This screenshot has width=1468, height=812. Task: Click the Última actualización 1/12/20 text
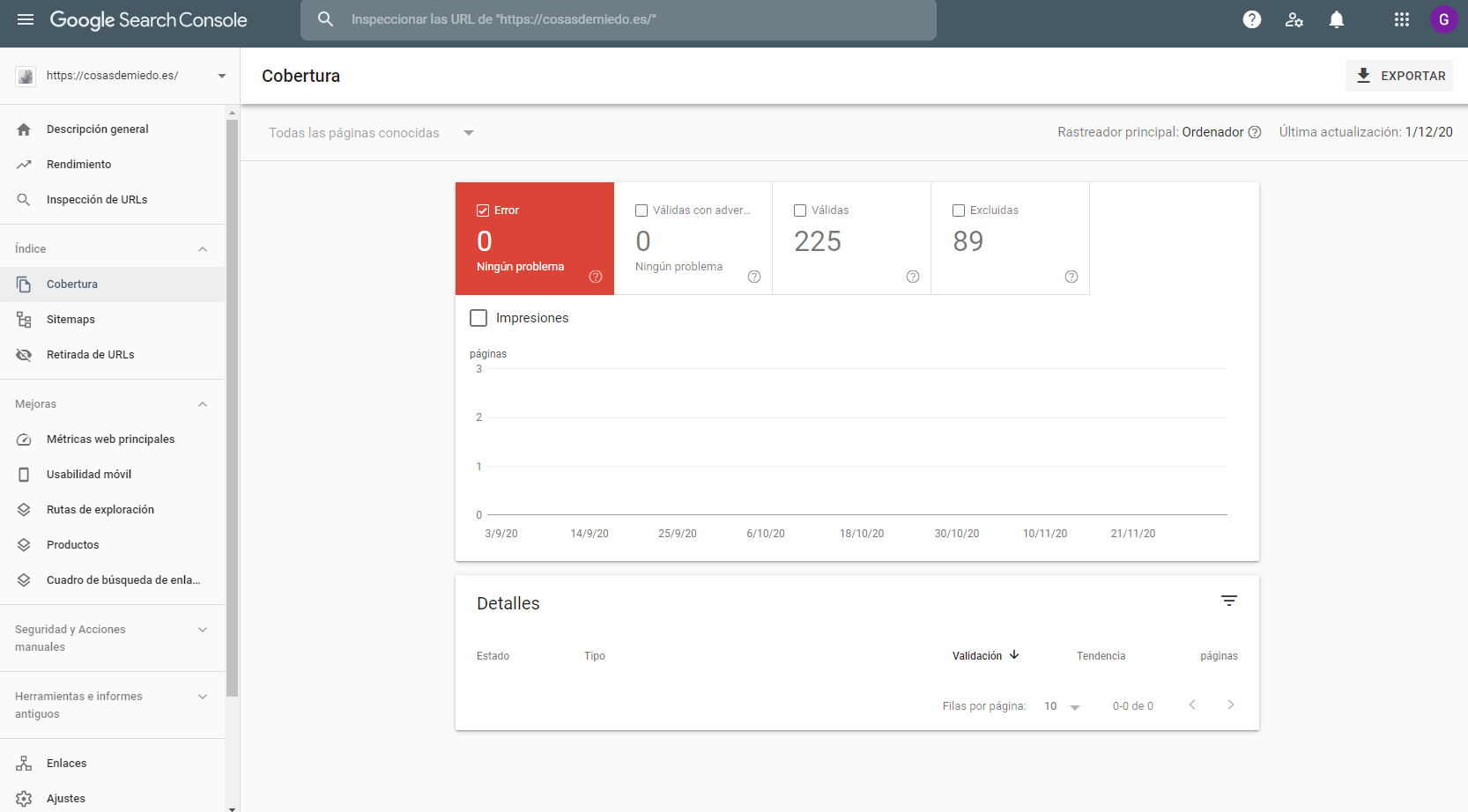tap(1366, 132)
